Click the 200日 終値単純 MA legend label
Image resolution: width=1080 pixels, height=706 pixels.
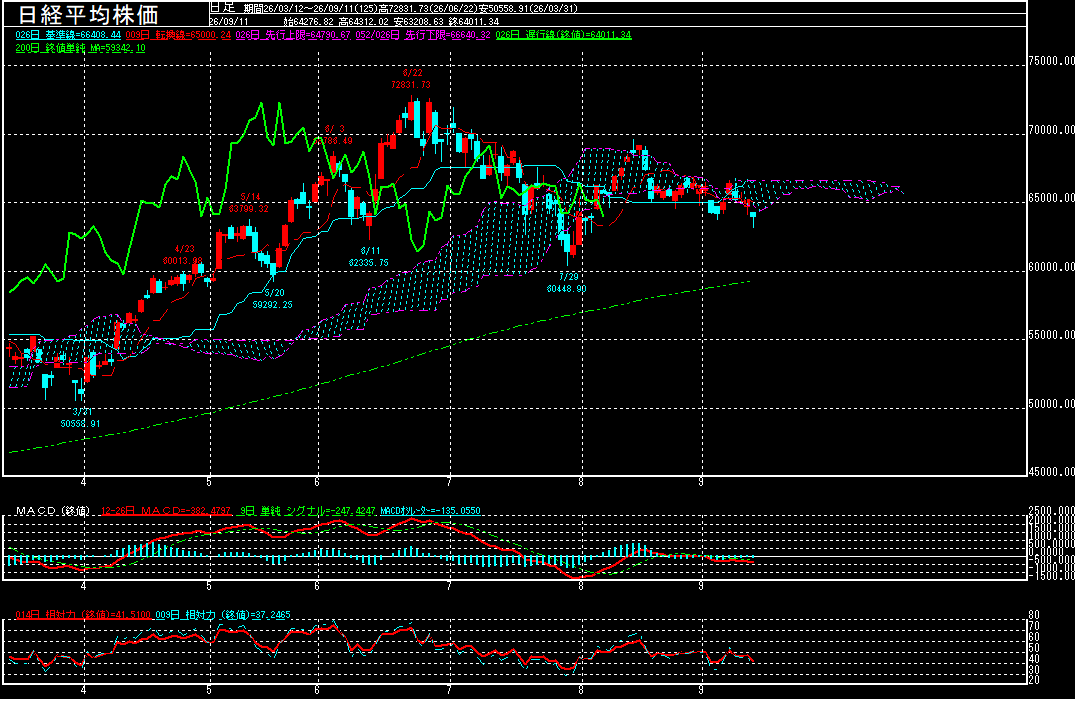81,48
